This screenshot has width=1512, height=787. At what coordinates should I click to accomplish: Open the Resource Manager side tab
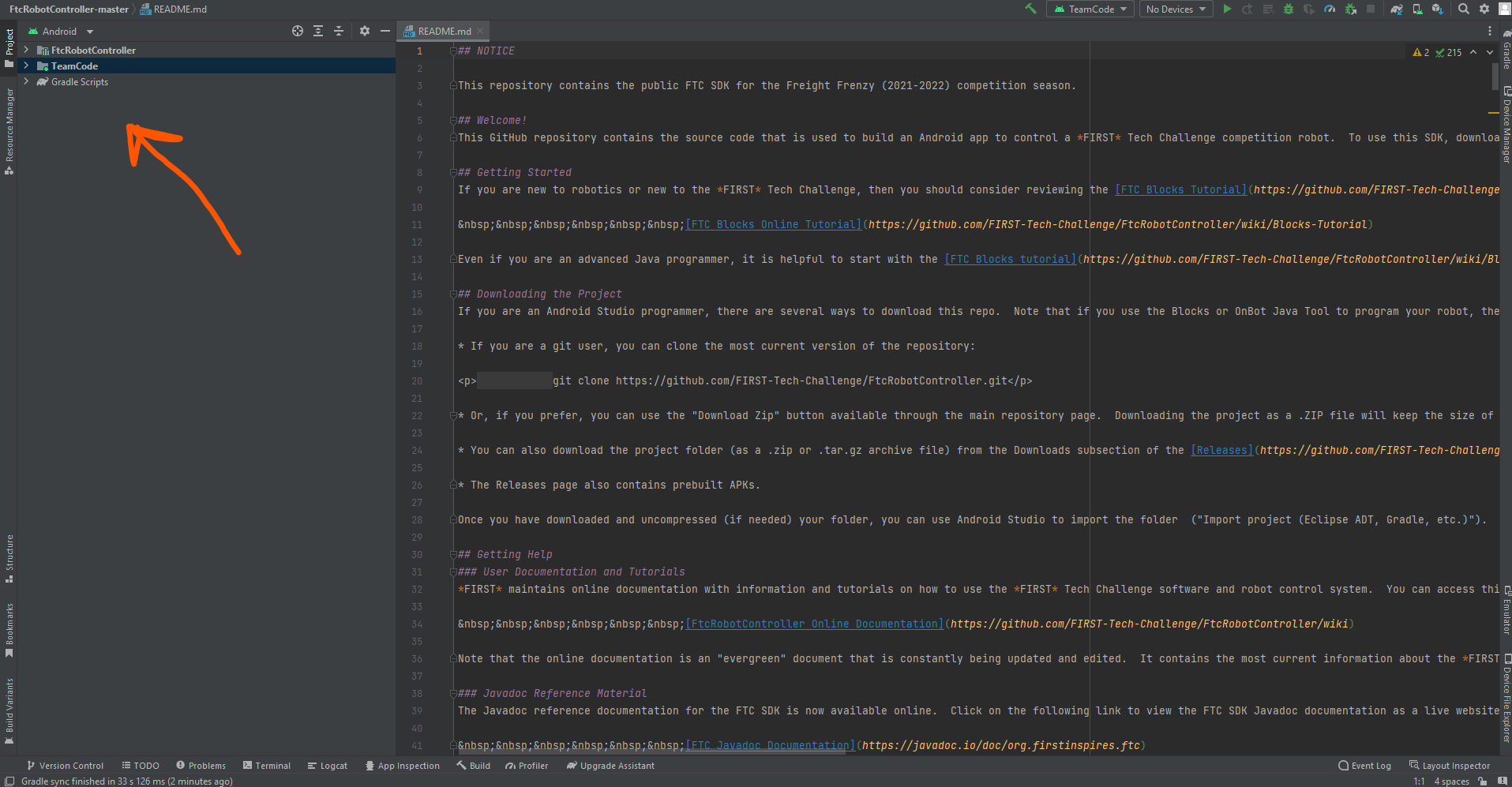point(9,131)
